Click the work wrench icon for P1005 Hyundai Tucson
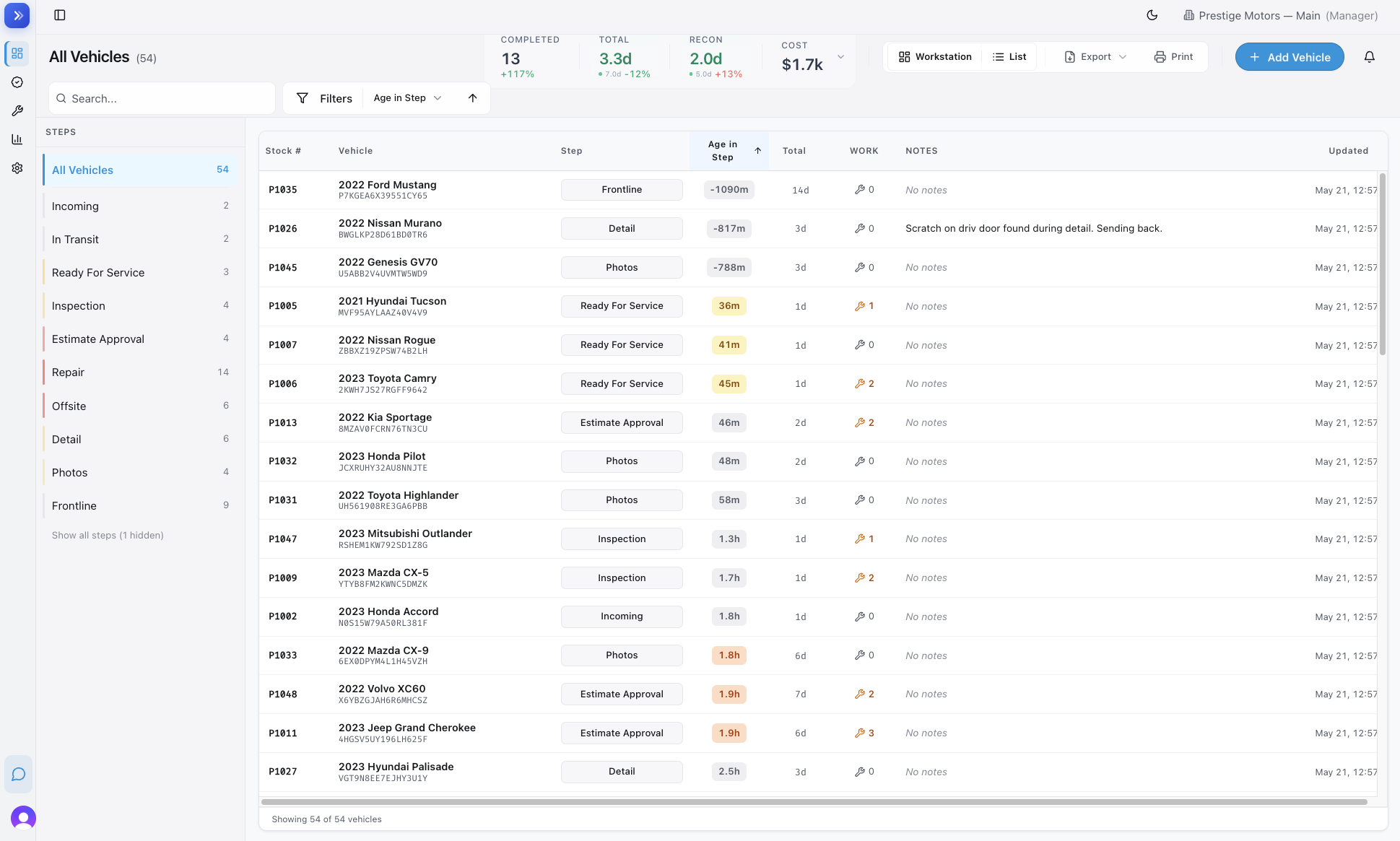 pyautogui.click(x=860, y=306)
